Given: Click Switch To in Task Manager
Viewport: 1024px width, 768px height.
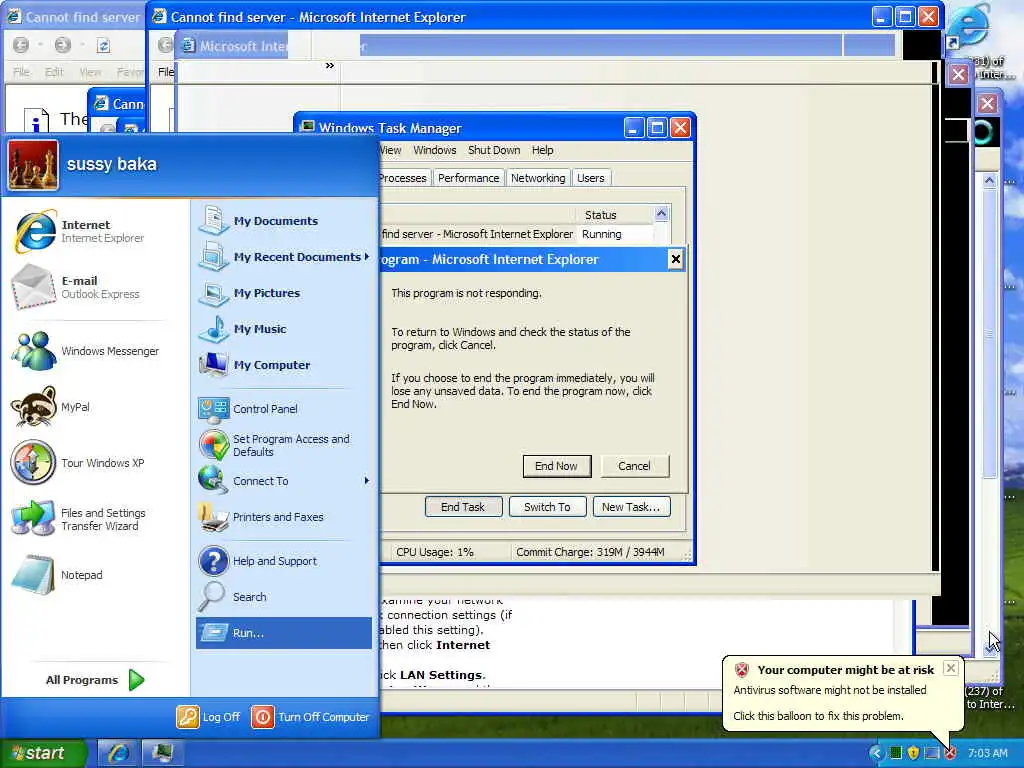Looking at the screenshot, I should pos(547,507).
